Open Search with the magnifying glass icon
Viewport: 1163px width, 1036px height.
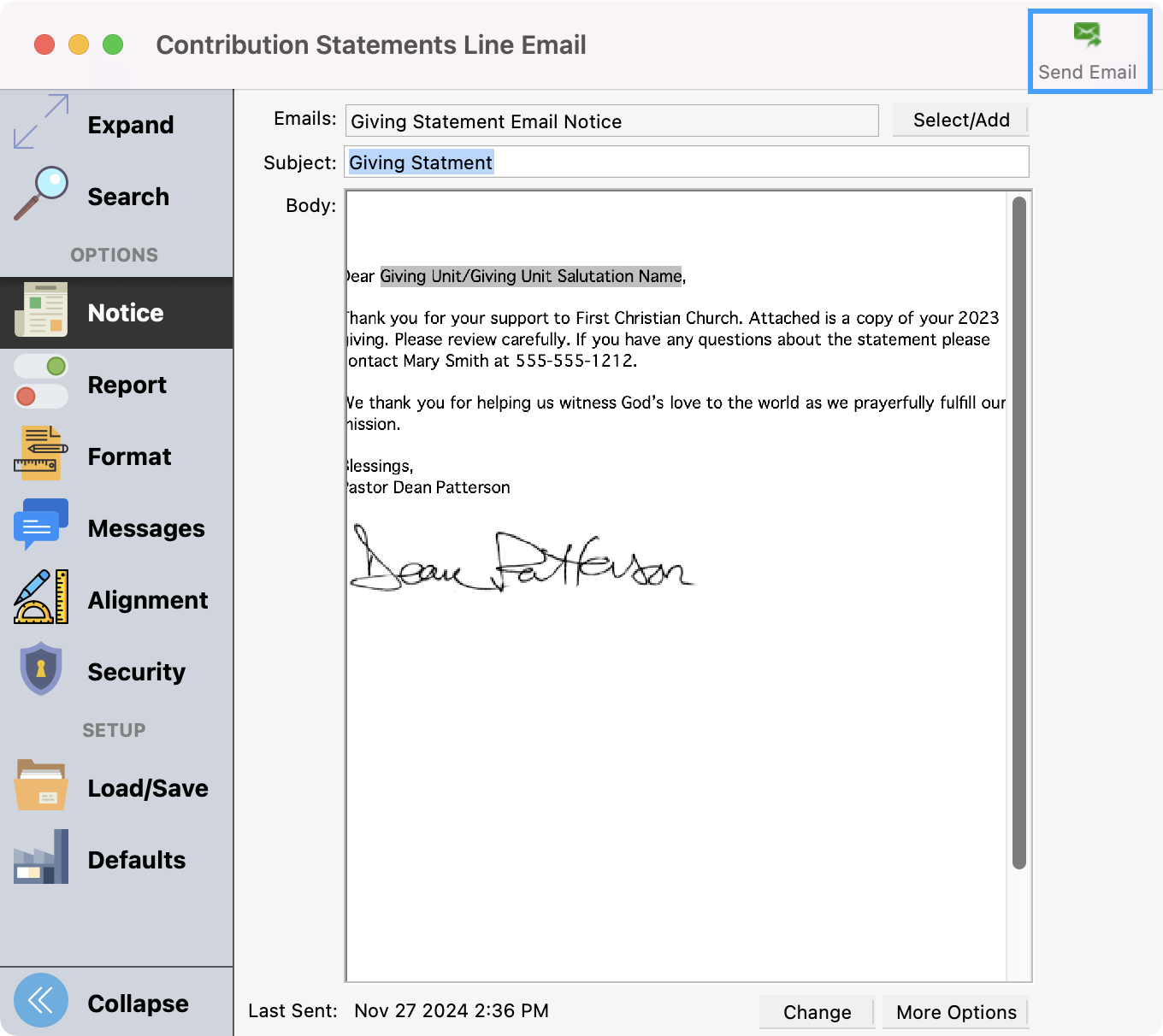41,194
